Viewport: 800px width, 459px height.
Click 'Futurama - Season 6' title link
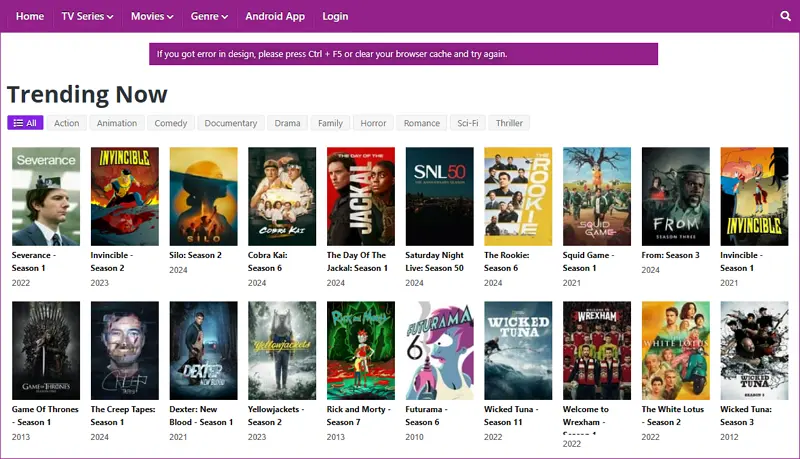[x=427, y=416]
